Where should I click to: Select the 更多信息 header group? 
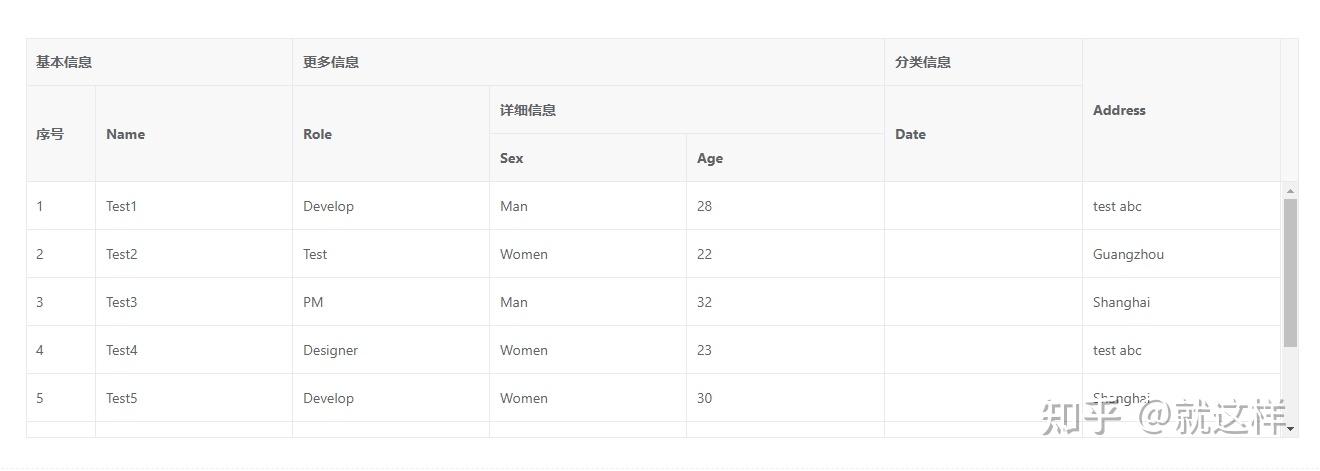click(x=331, y=62)
